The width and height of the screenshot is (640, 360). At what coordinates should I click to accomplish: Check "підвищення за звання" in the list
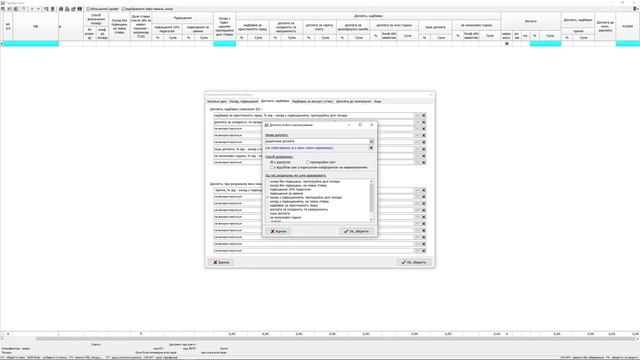(x=268, y=193)
